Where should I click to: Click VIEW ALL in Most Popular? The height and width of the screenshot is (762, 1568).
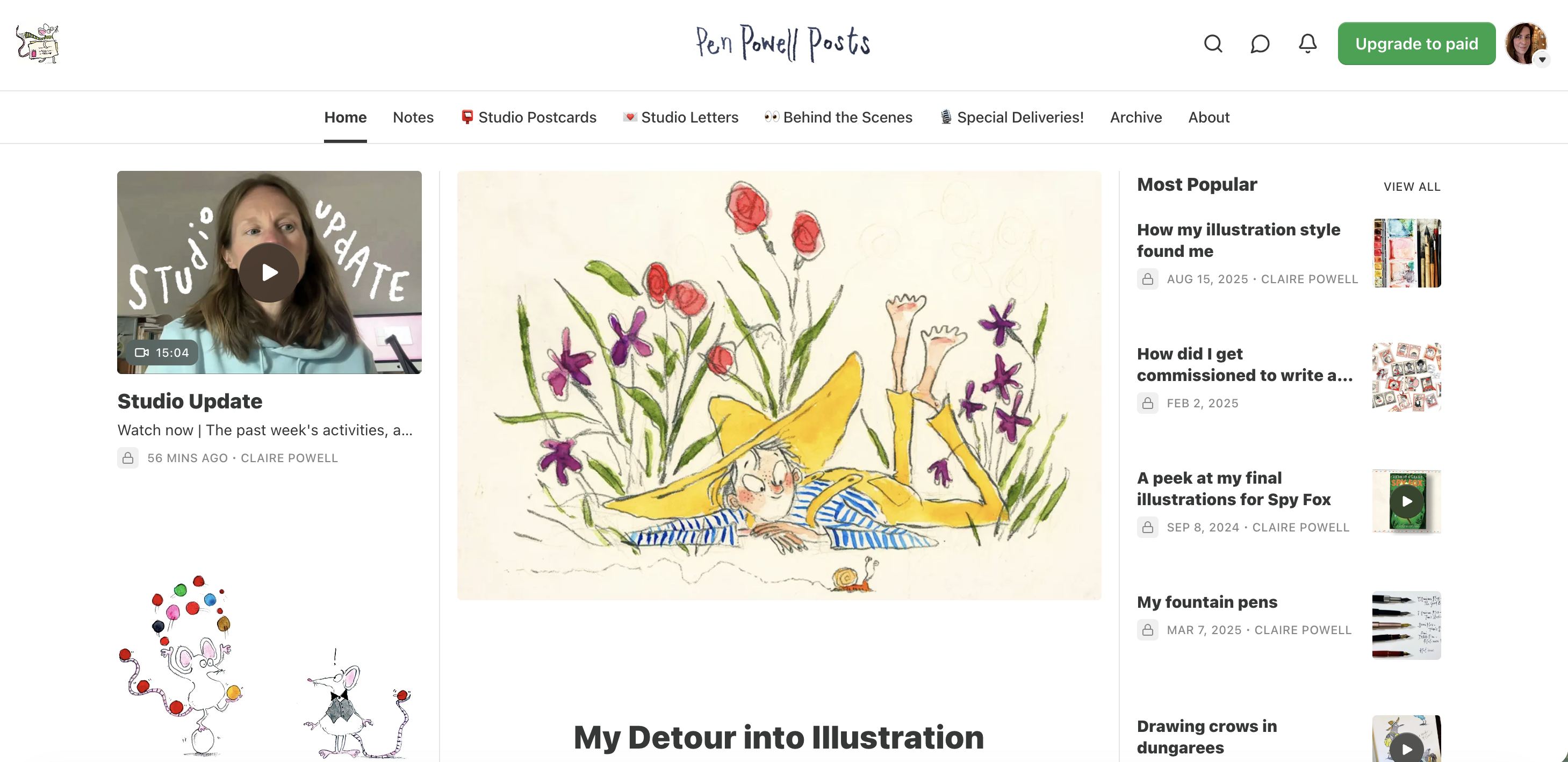(1412, 187)
